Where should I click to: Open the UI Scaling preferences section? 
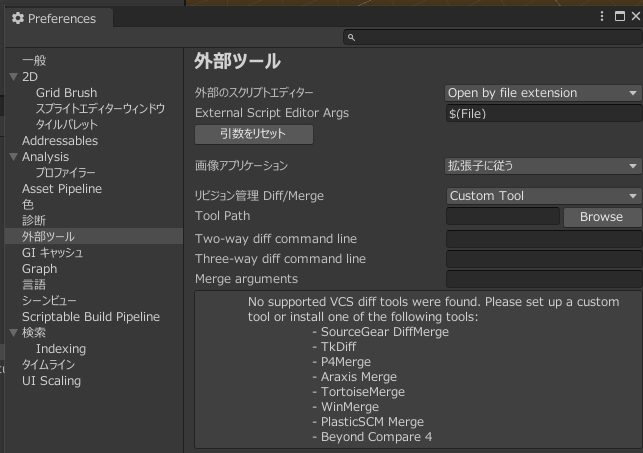click(x=51, y=381)
